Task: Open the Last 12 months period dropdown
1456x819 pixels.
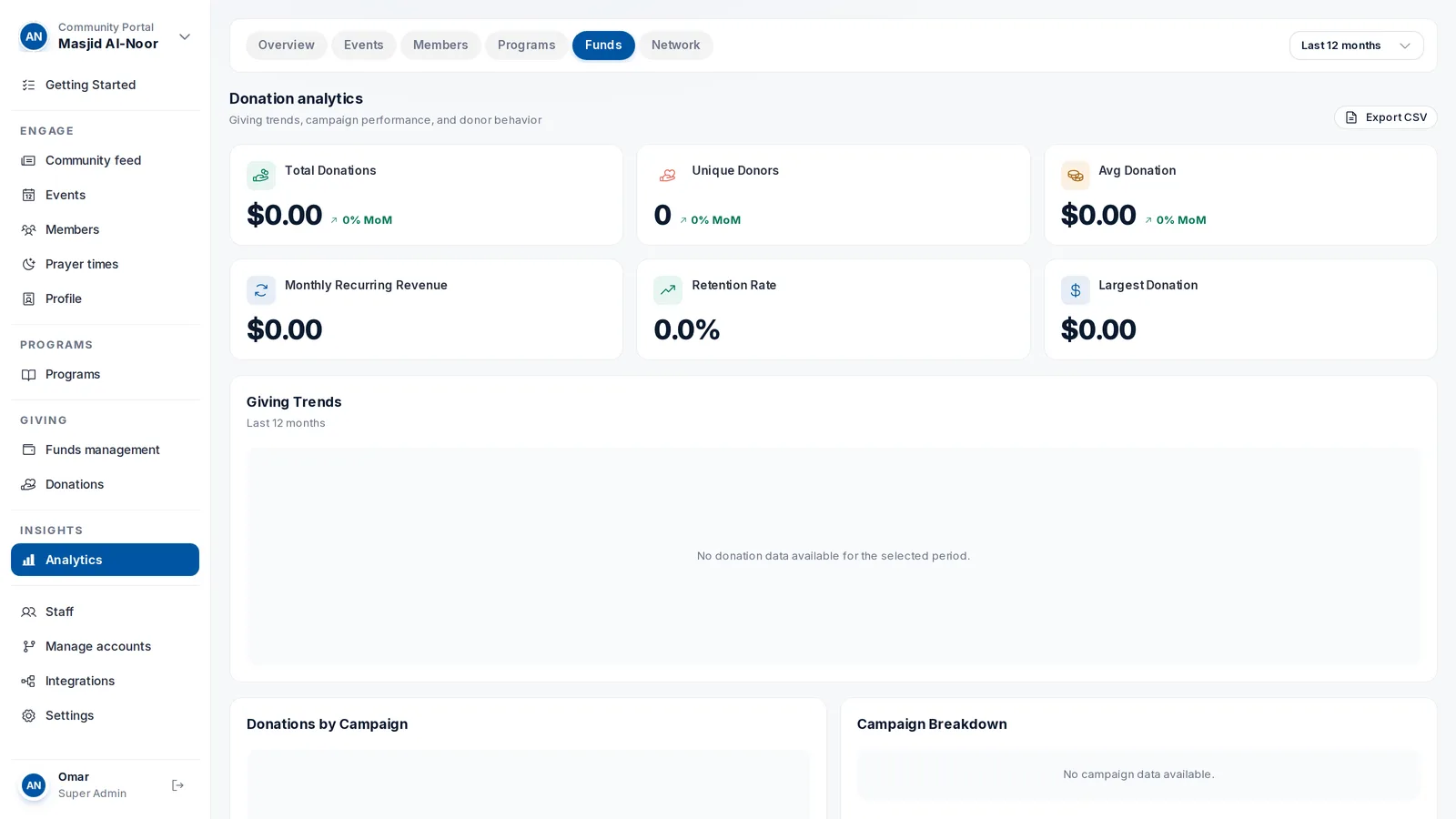Action: 1356,45
